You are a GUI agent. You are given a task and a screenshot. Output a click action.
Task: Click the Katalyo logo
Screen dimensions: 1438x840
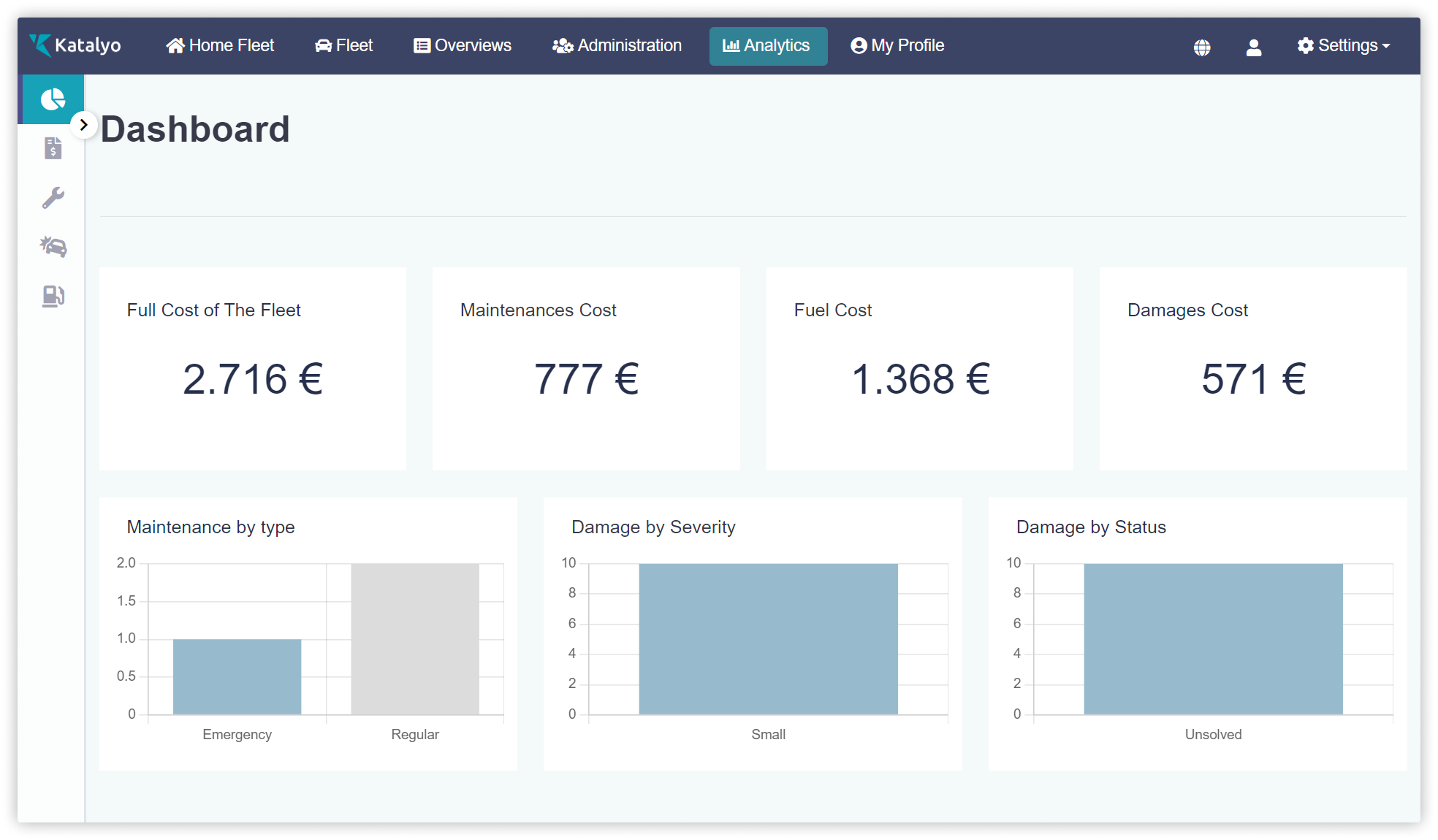(75, 45)
